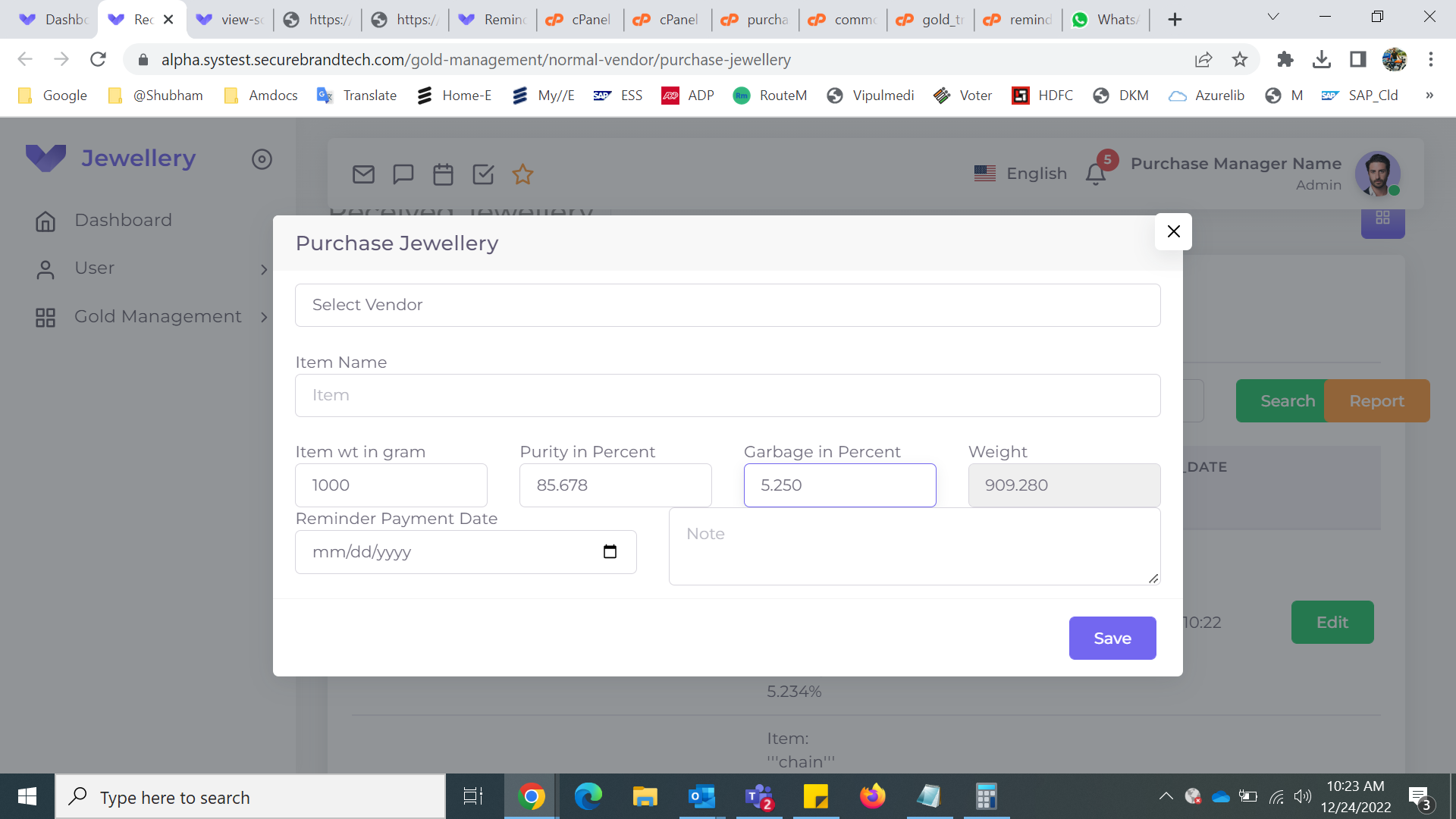Click the Purchase Manager profile avatar
1456x819 pixels.
pos(1377,173)
